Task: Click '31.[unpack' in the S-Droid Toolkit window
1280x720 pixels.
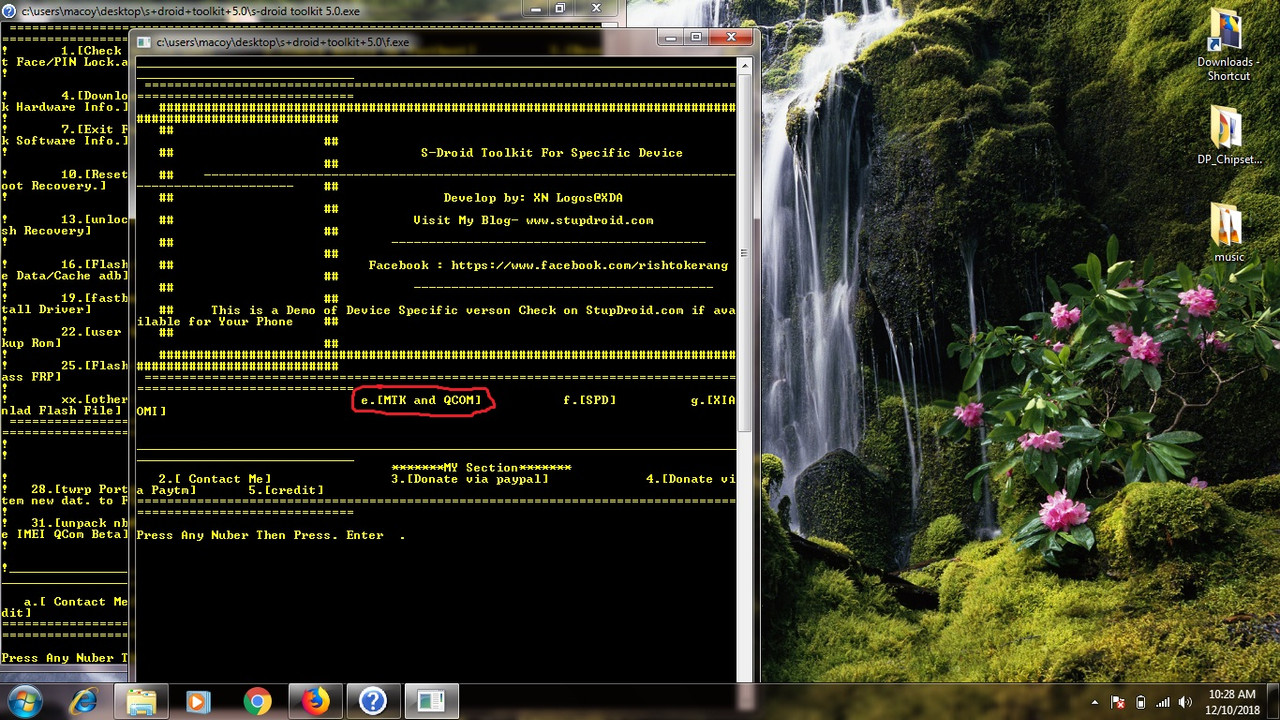Action: pos(79,523)
